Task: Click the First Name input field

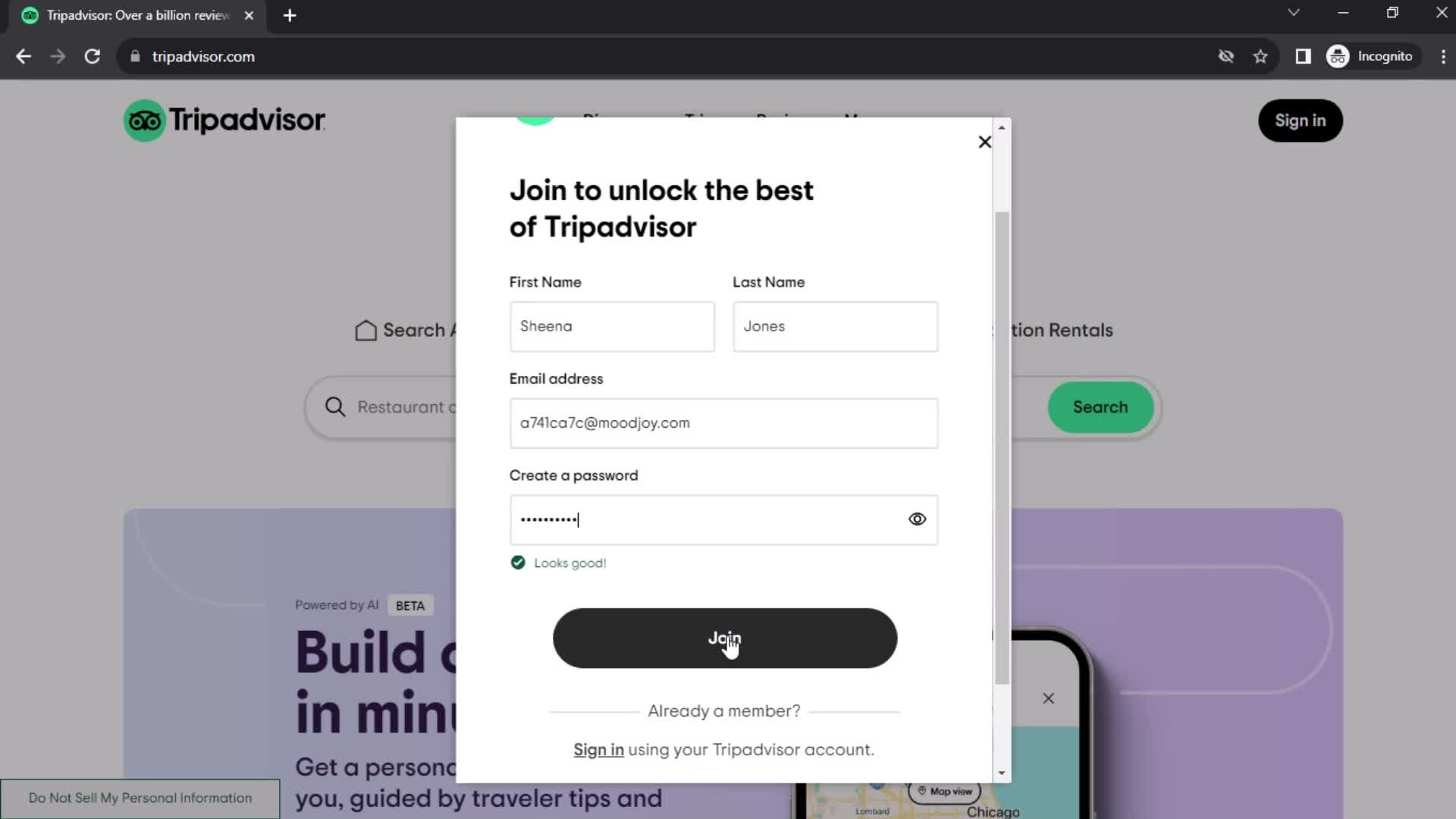Action: 612,326
